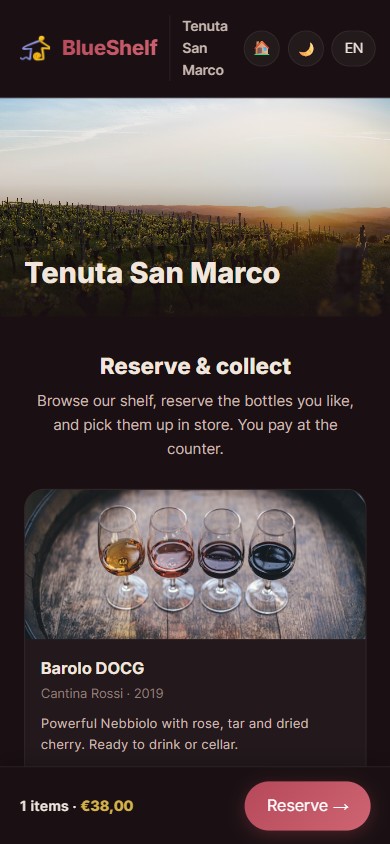Click the BlueShelf brand name
Image resolution: width=390 pixels, height=844 pixels.
point(110,48)
